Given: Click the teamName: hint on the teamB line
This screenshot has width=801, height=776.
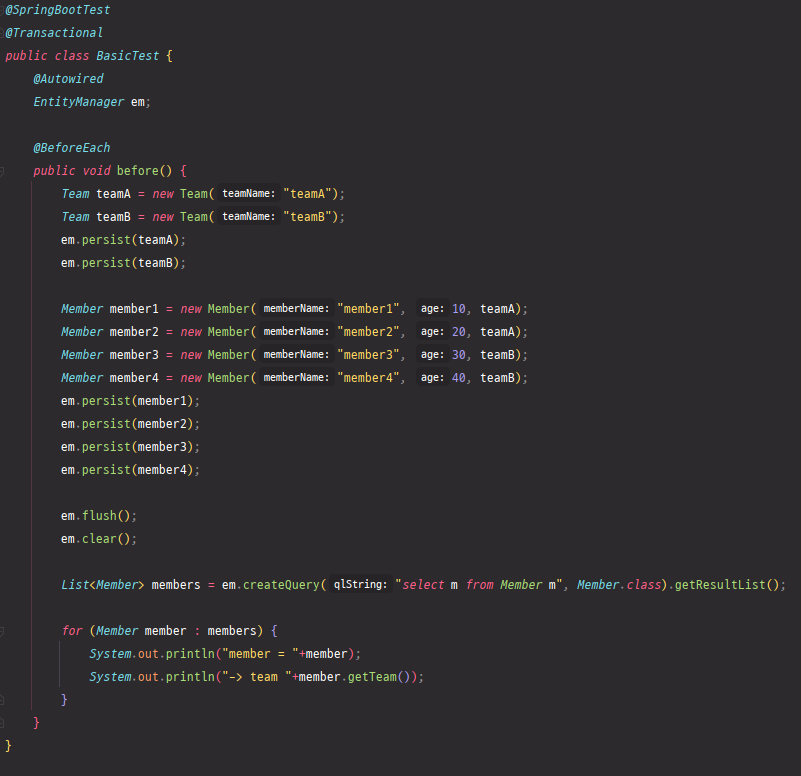Looking at the screenshot, I should (249, 217).
